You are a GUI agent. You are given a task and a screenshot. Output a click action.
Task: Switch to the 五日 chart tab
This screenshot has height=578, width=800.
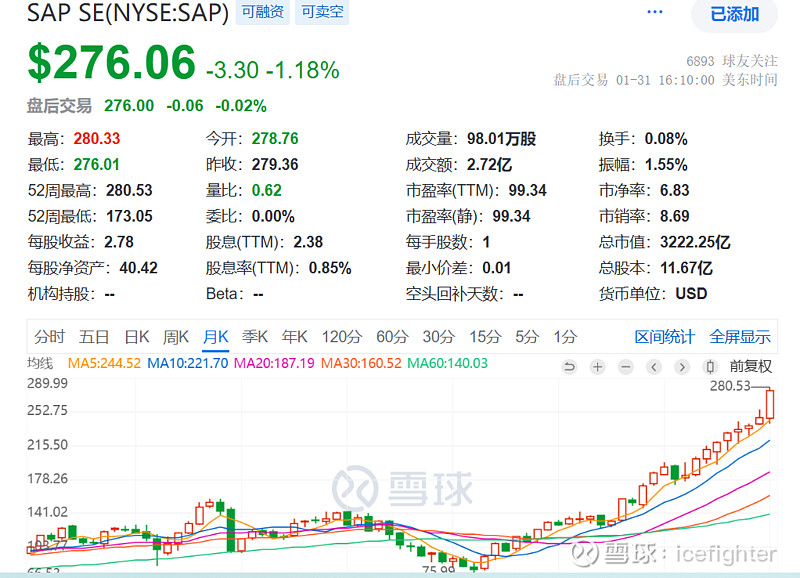click(x=94, y=337)
